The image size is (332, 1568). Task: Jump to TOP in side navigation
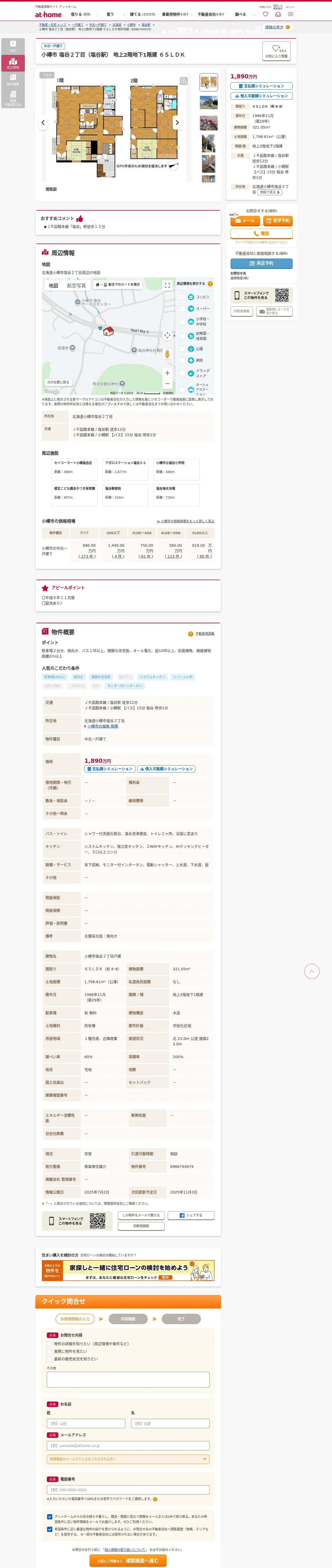tap(13, 46)
